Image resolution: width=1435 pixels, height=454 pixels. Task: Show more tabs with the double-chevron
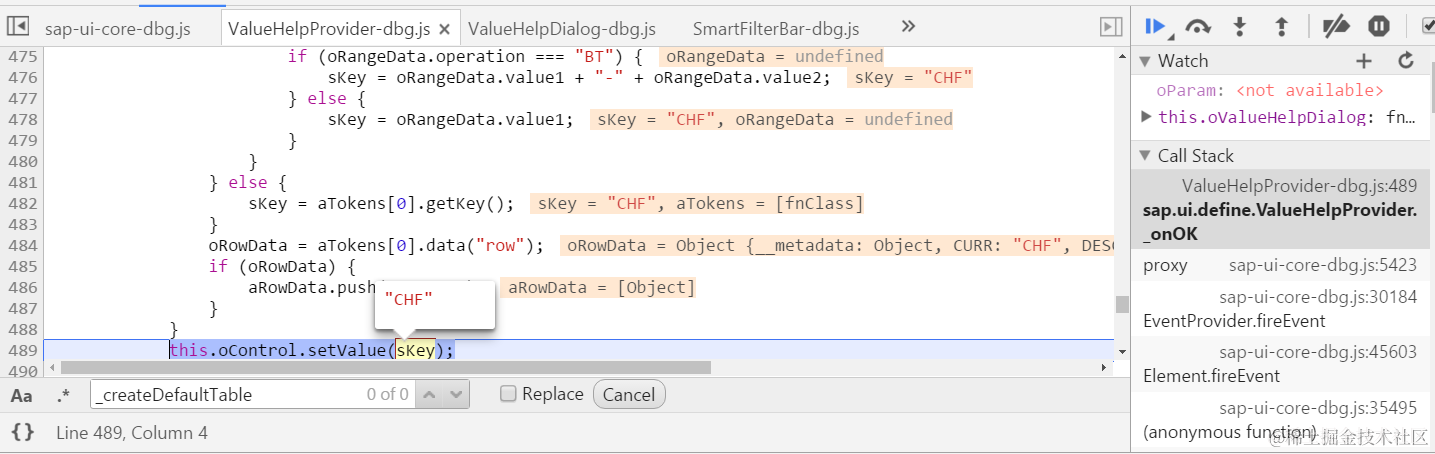908,27
